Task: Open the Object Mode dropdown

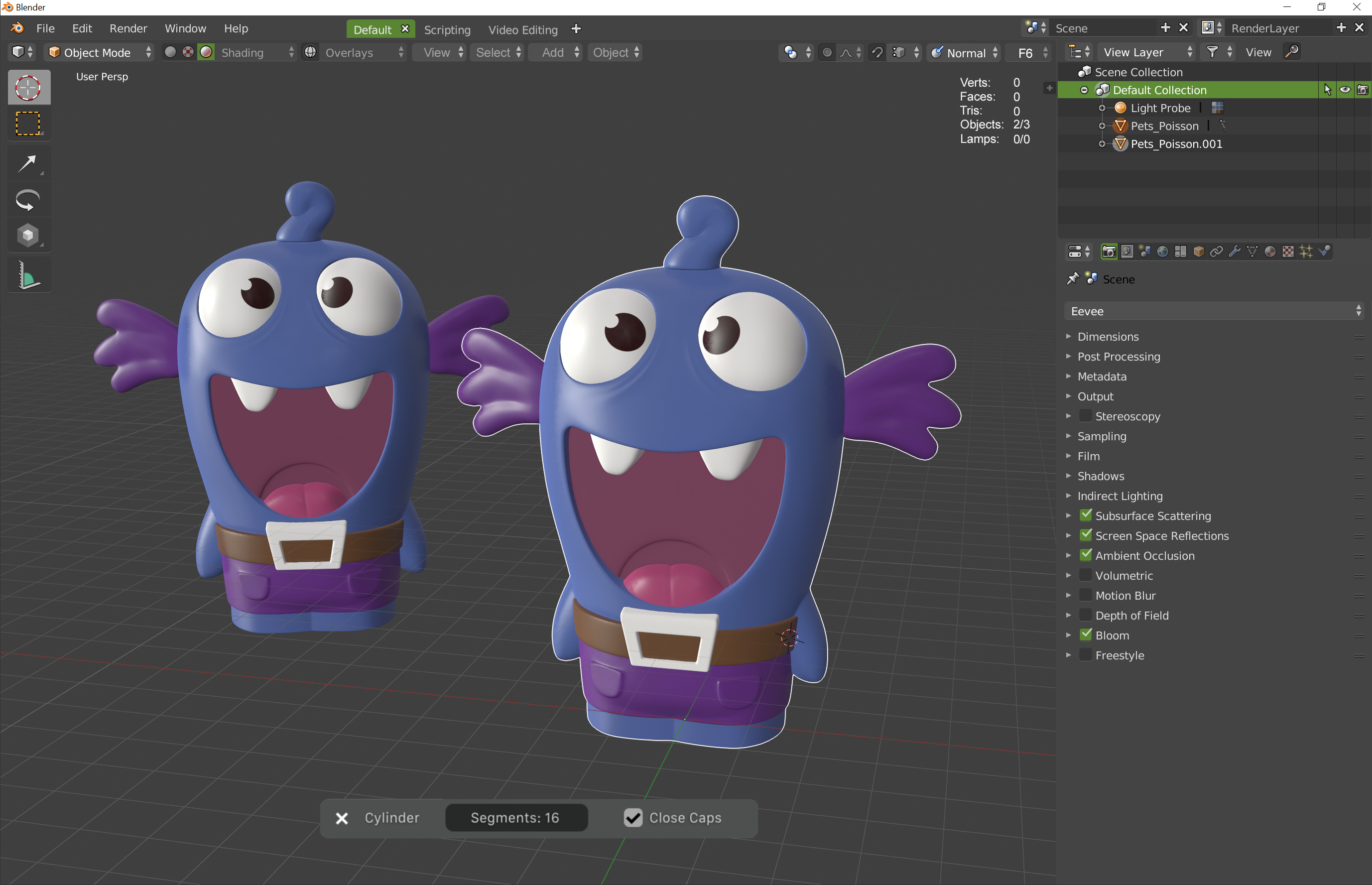Action: pyautogui.click(x=100, y=52)
